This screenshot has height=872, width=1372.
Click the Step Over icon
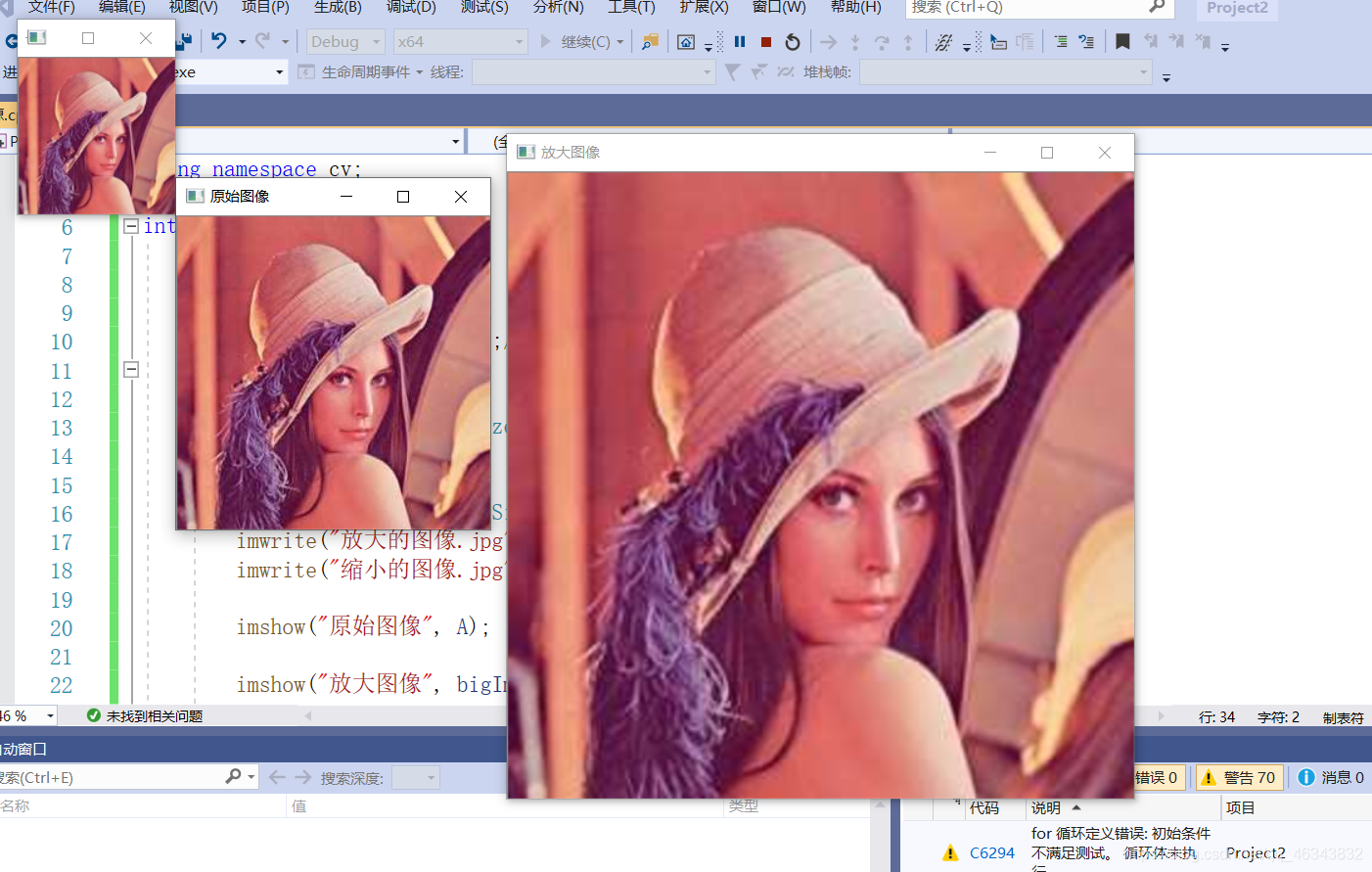click(882, 42)
